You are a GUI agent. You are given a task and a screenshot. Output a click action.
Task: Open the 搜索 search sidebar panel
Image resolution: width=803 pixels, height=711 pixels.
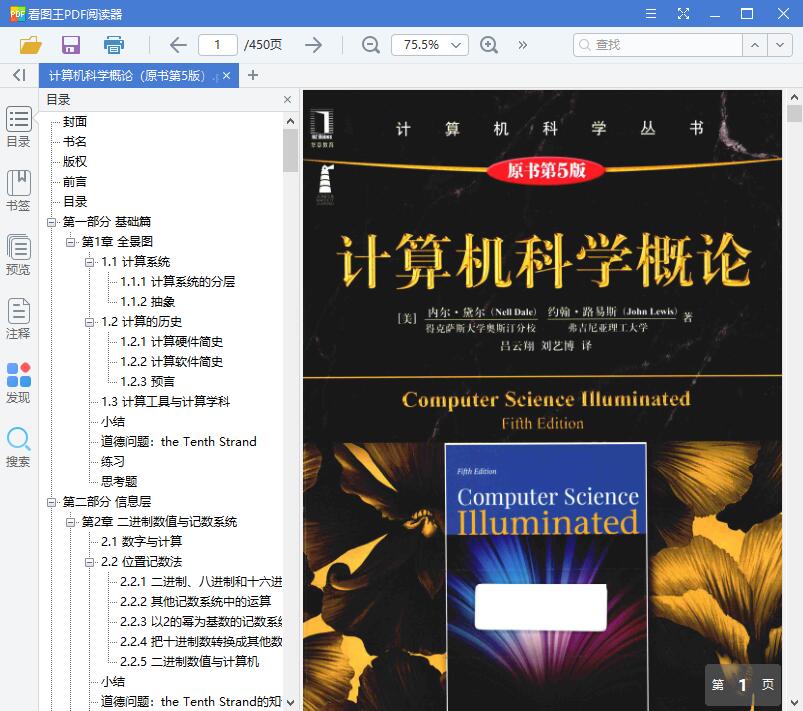18,447
